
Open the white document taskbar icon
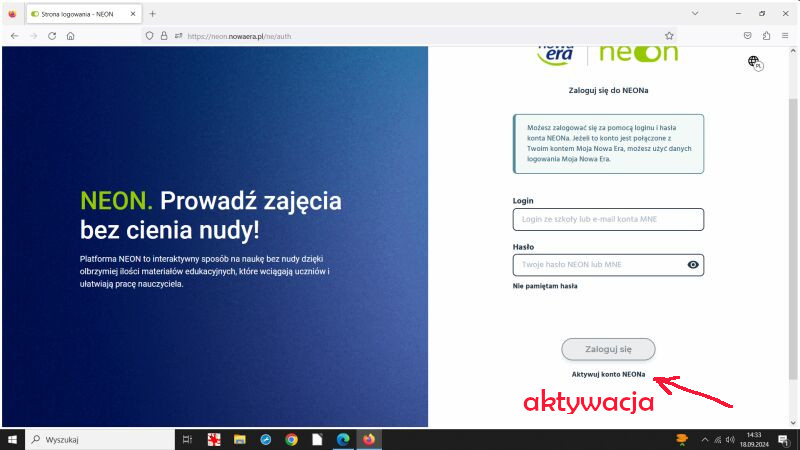coord(317,439)
